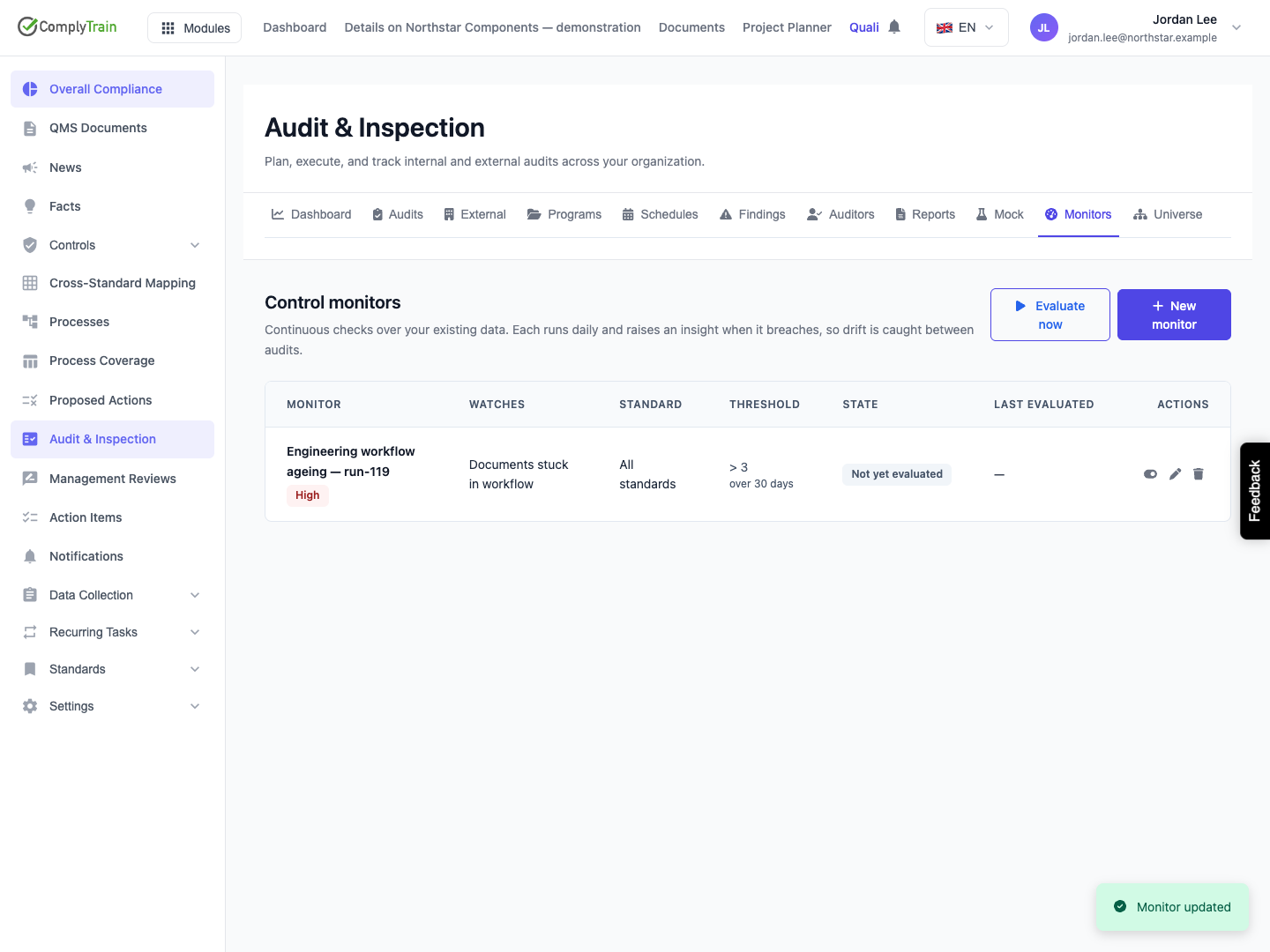The image size is (1270, 952).
Task: Click the Overall Compliance pie icon
Action: pos(30,89)
